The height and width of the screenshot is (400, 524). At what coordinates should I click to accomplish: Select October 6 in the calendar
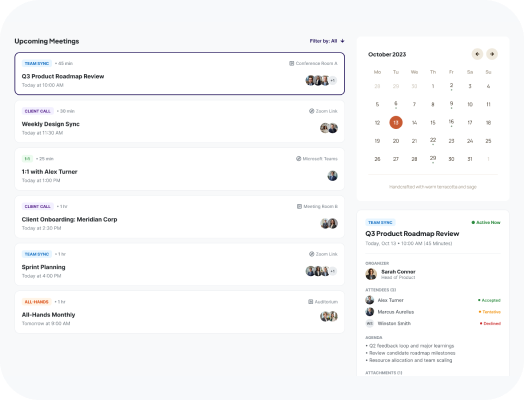tap(396, 104)
